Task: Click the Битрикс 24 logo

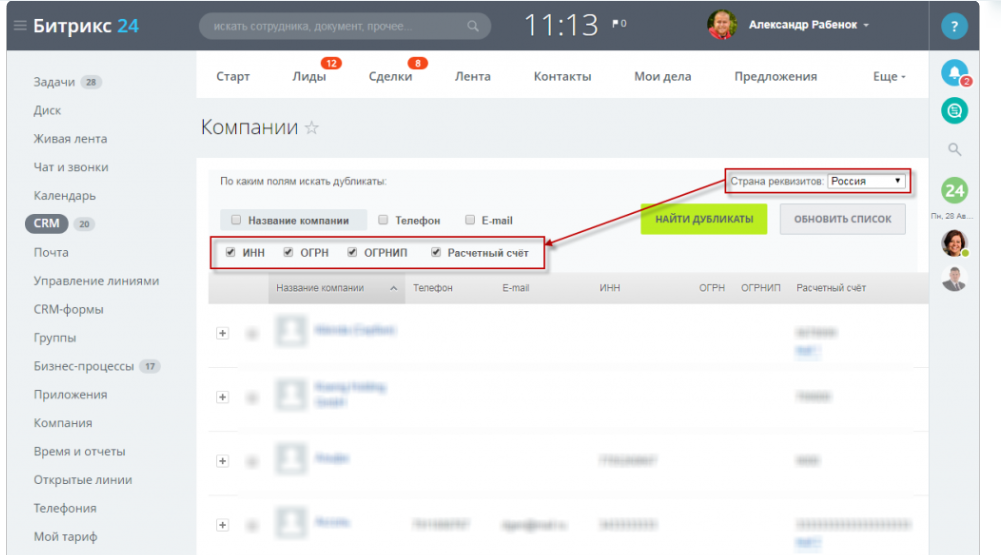Action: pos(86,26)
